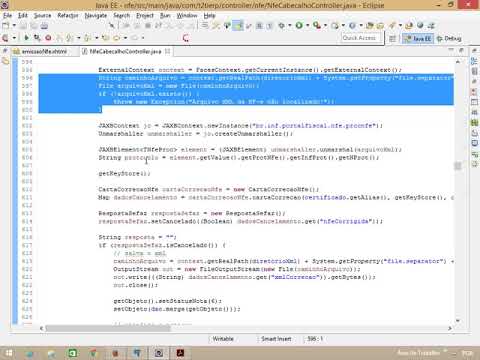Click the line containing getKeyStore();

(124, 174)
